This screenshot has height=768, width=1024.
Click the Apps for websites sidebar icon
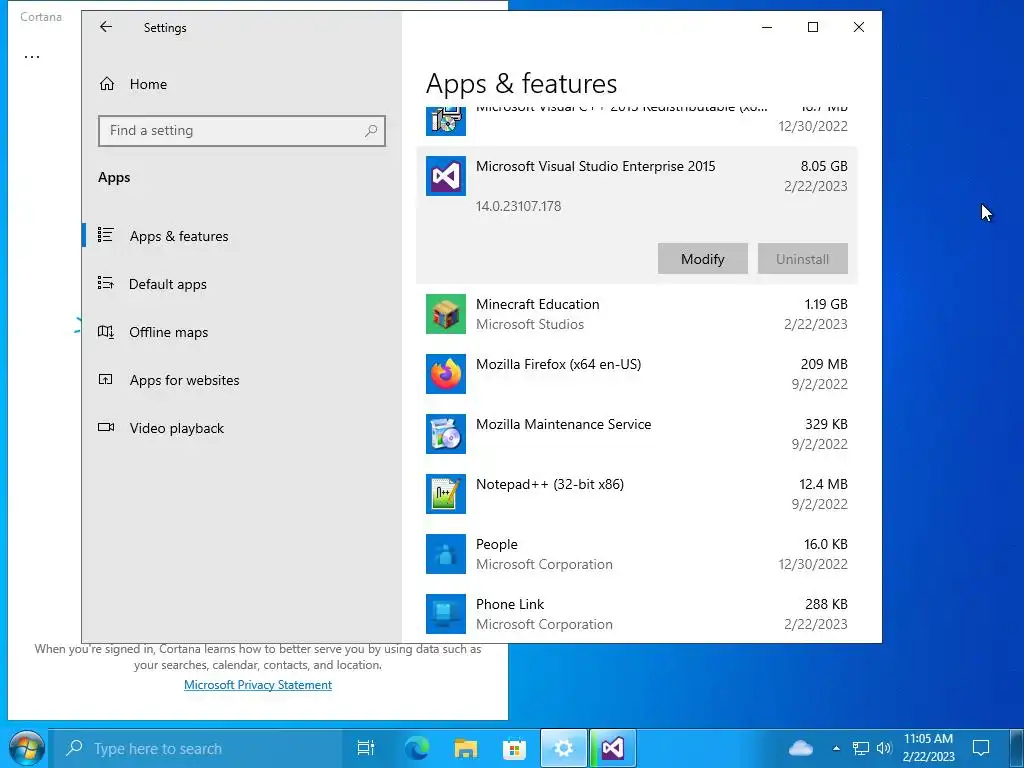[106, 379]
